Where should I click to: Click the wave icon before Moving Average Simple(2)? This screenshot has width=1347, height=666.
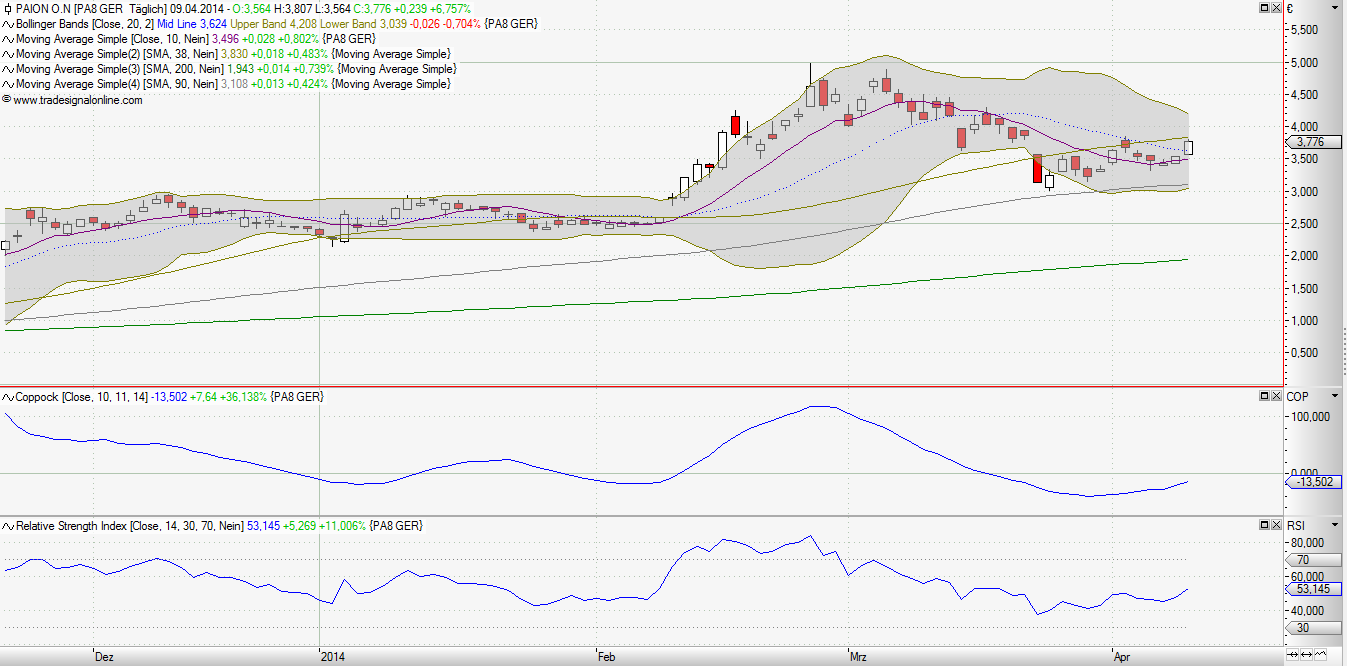point(8,54)
